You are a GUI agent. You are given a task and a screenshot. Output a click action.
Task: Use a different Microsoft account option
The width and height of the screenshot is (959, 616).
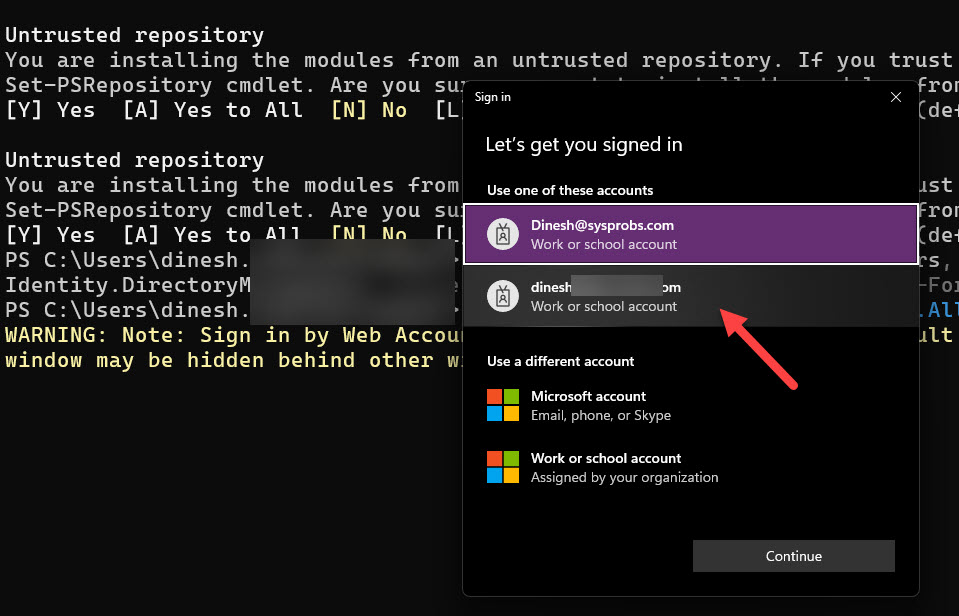pos(691,405)
